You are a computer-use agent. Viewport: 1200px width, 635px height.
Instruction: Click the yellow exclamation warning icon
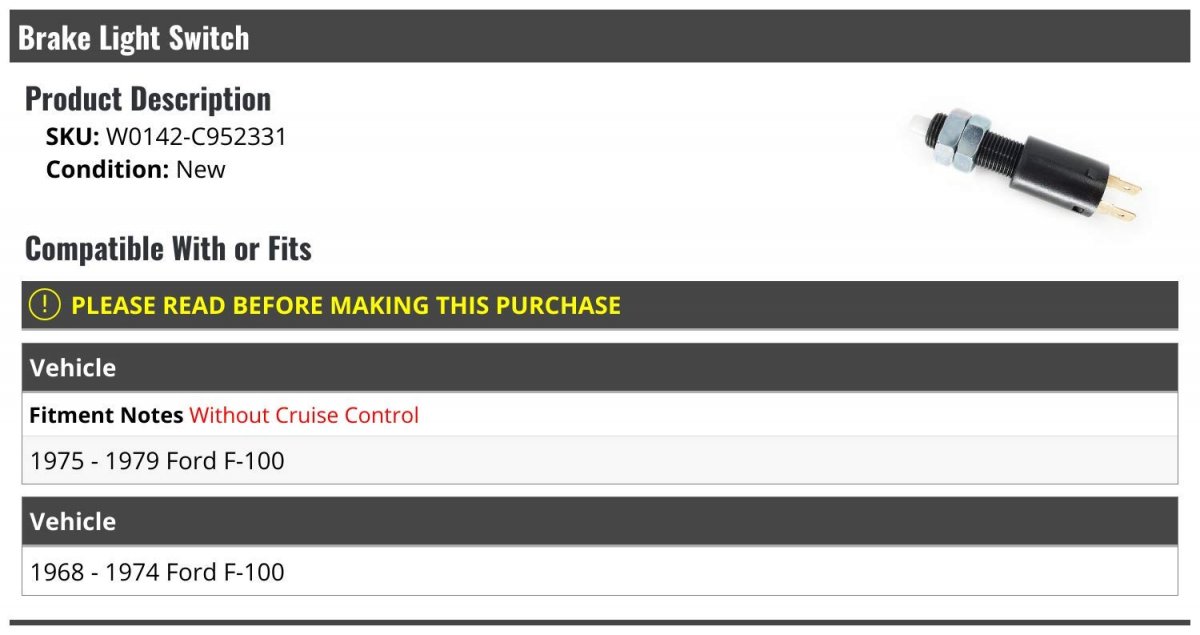[x=45, y=305]
